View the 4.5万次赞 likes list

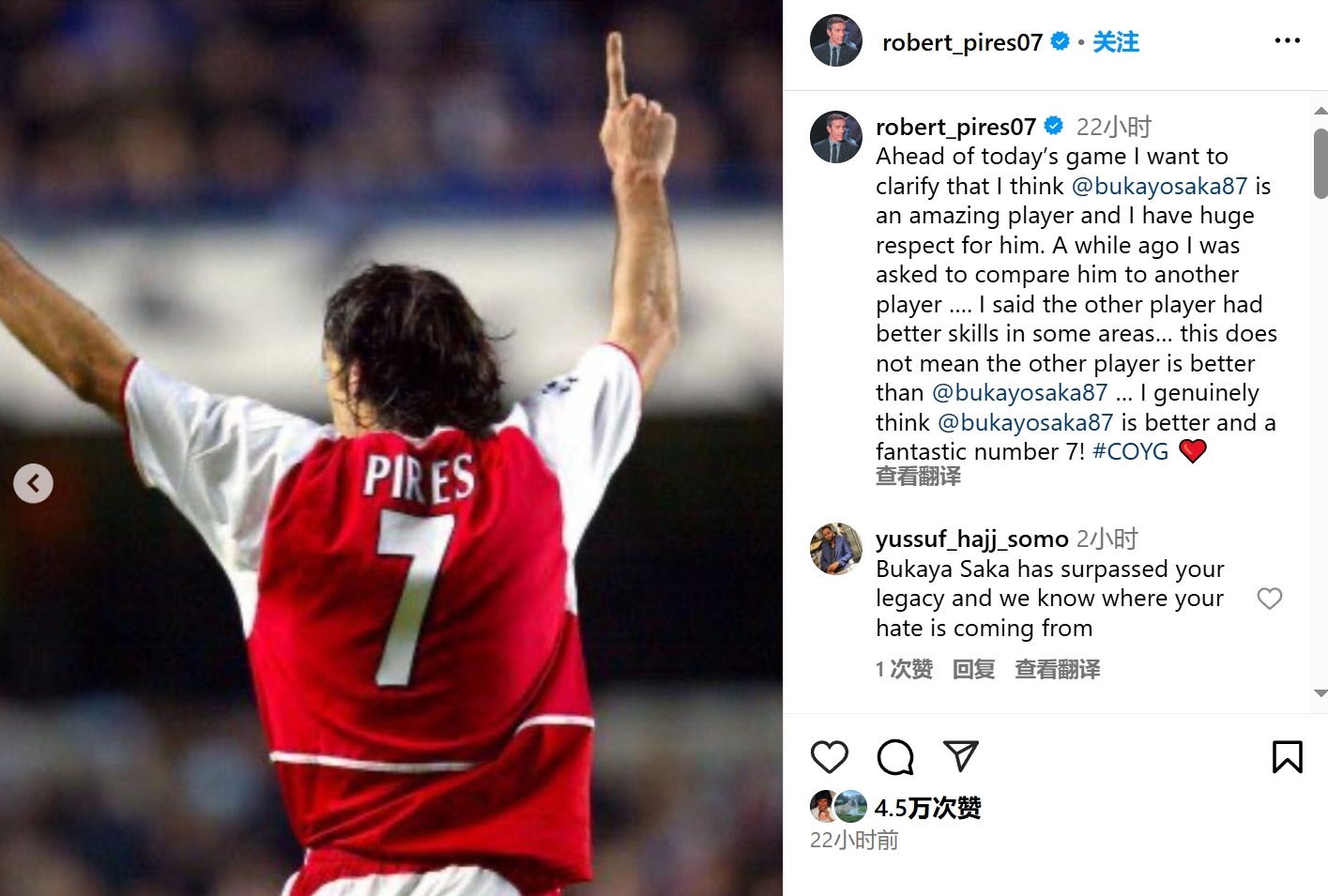pyautogui.click(x=927, y=808)
